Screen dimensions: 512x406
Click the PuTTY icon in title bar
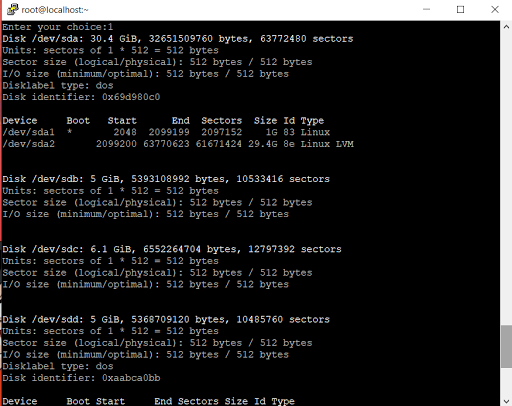12,9
